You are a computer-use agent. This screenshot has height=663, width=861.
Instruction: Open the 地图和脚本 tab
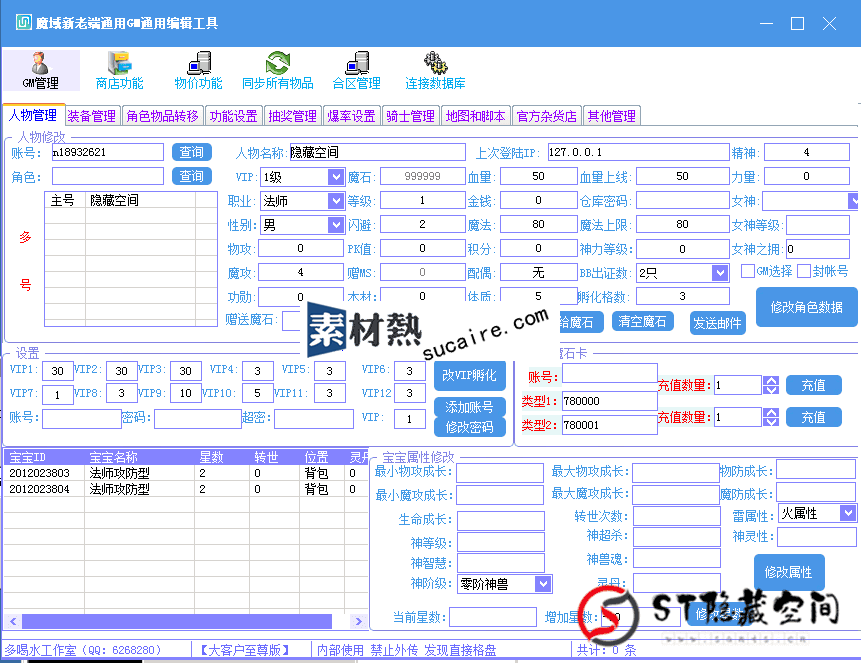point(476,116)
